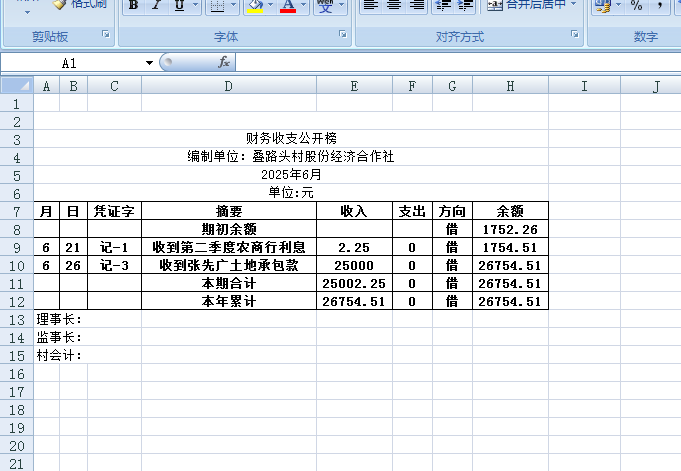Image resolution: width=681 pixels, height=471 pixels.
Task: Select column D header
Action: (x=228, y=87)
